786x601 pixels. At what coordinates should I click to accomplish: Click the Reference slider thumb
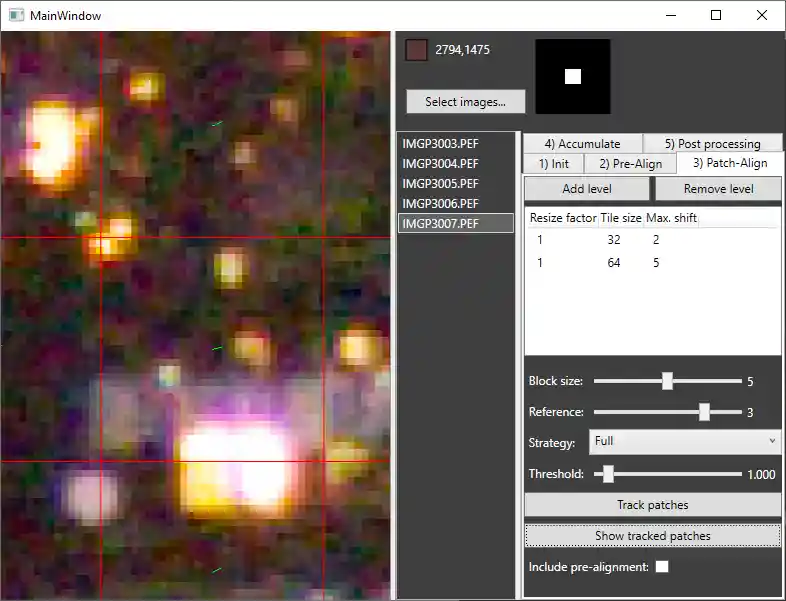click(704, 412)
